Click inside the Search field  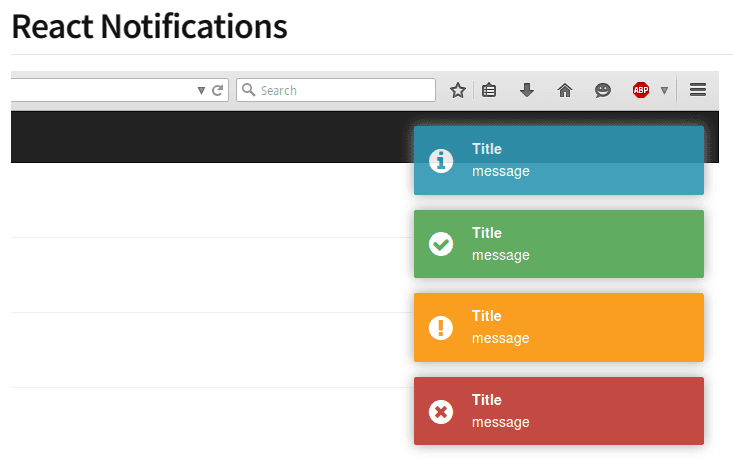340,91
